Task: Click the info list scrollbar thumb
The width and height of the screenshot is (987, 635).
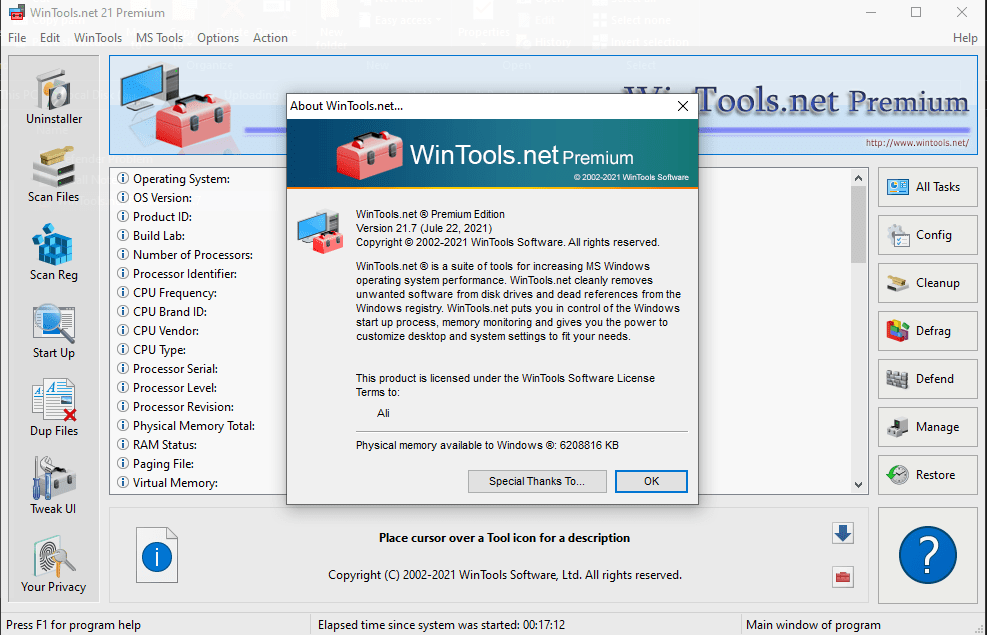Action: click(x=858, y=225)
